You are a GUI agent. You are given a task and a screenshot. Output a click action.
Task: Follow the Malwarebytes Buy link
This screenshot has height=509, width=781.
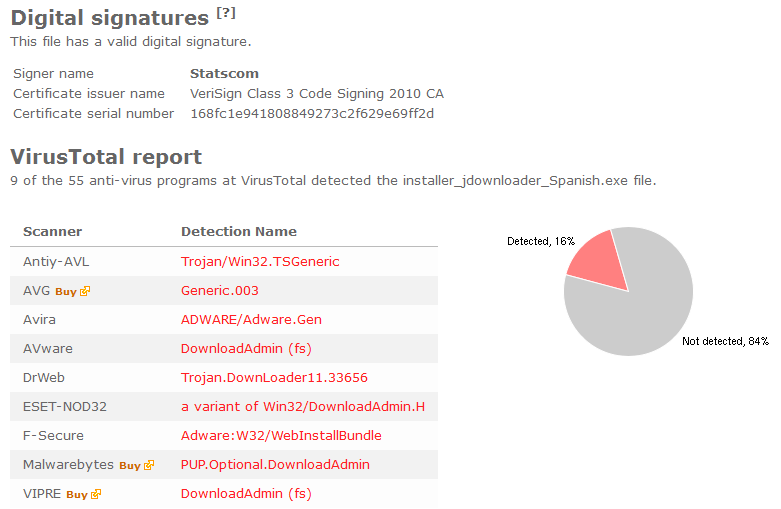click(130, 466)
